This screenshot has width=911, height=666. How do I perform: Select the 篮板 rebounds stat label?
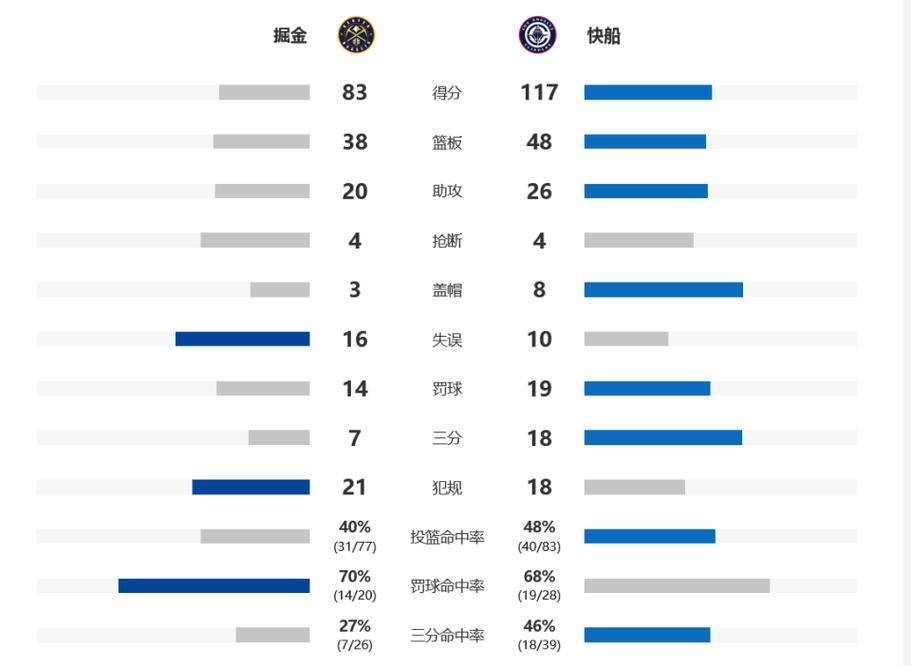447,142
